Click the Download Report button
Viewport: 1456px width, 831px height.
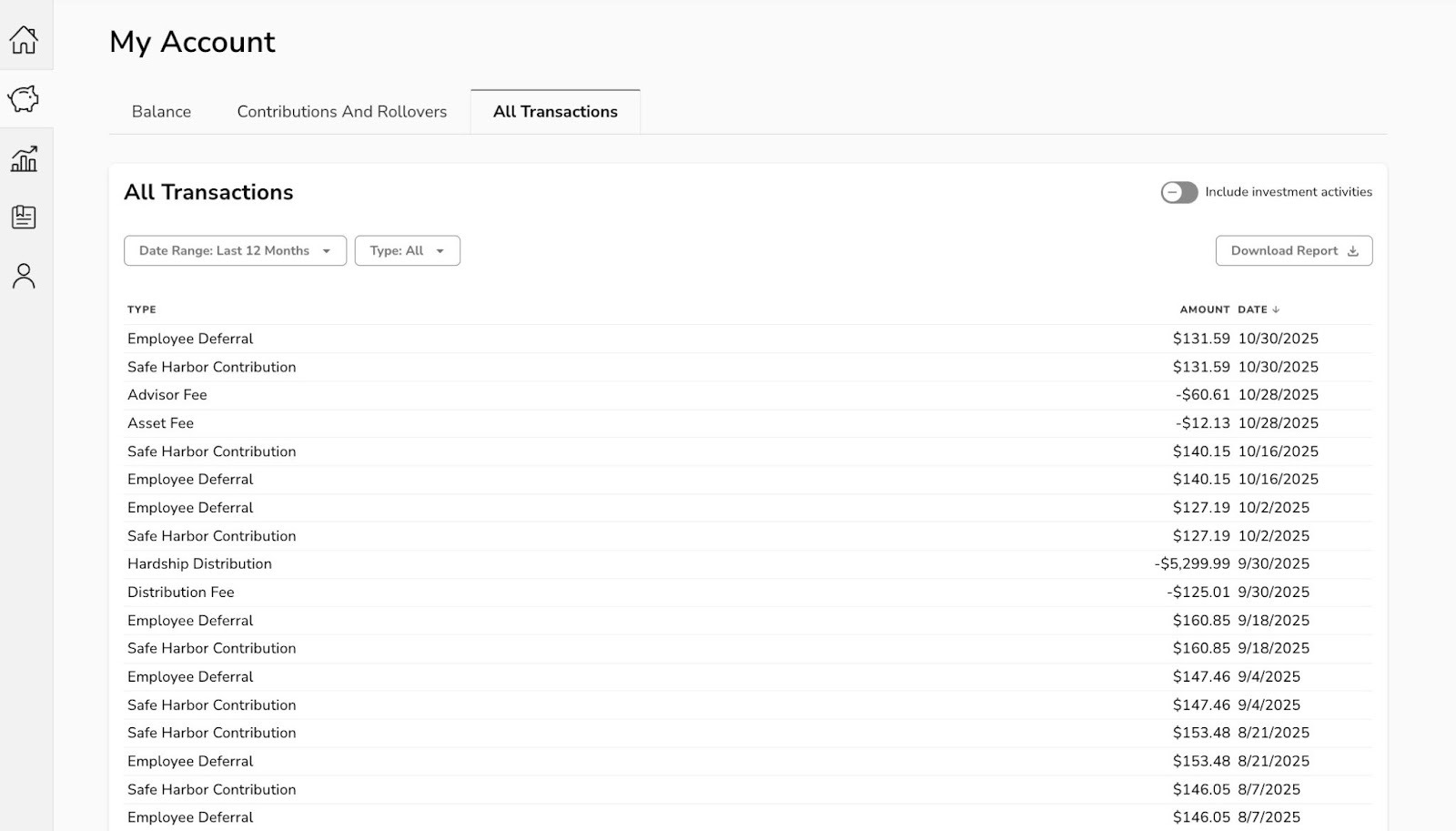point(1293,251)
